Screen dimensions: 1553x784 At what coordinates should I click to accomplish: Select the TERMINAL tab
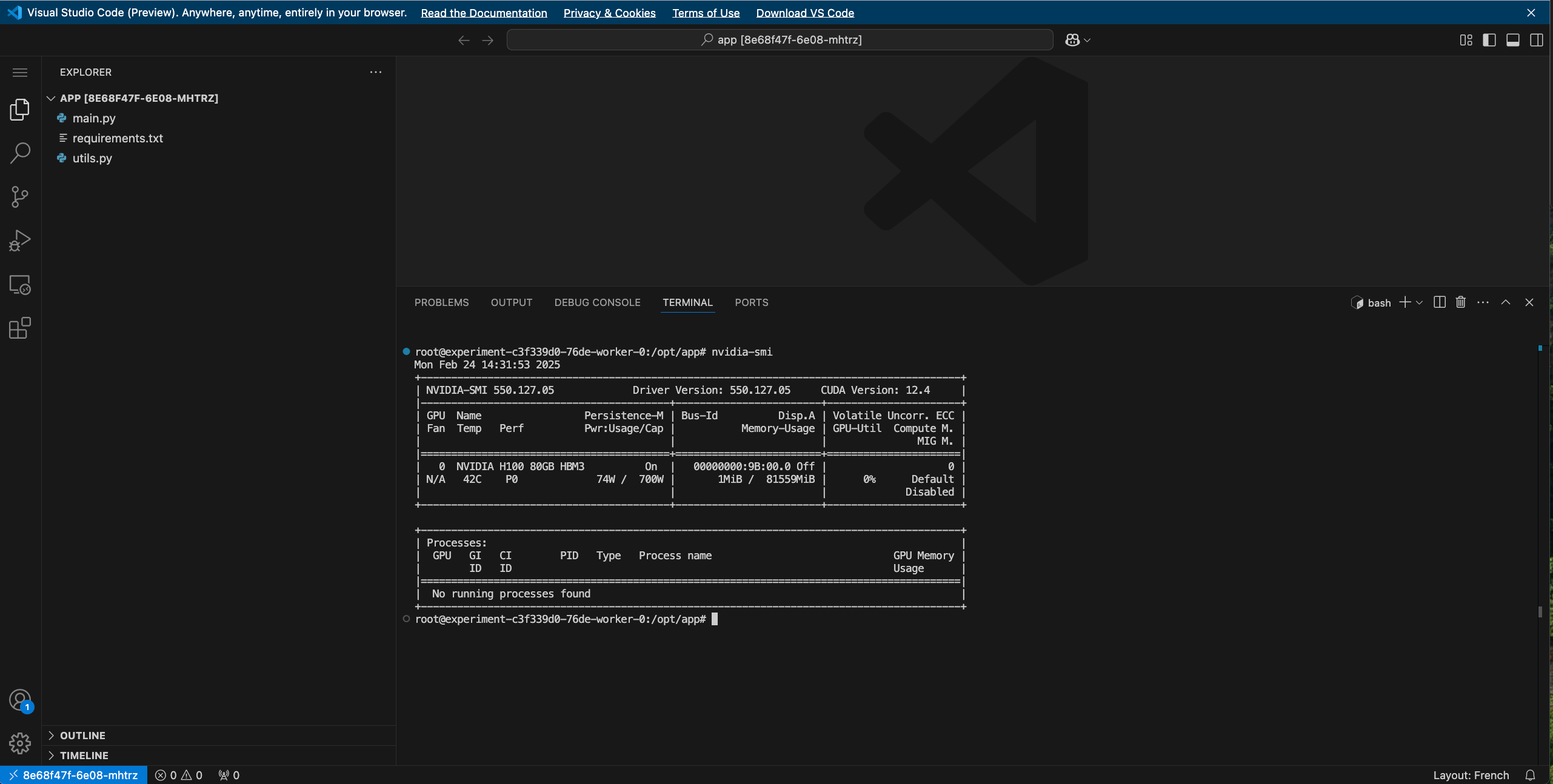point(687,302)
